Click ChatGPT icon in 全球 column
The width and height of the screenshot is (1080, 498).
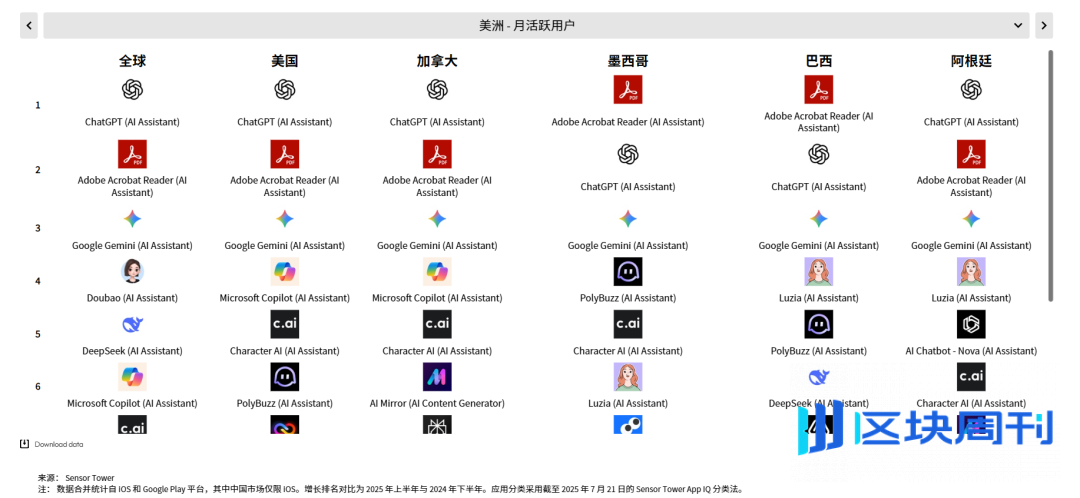coord(132,90)
